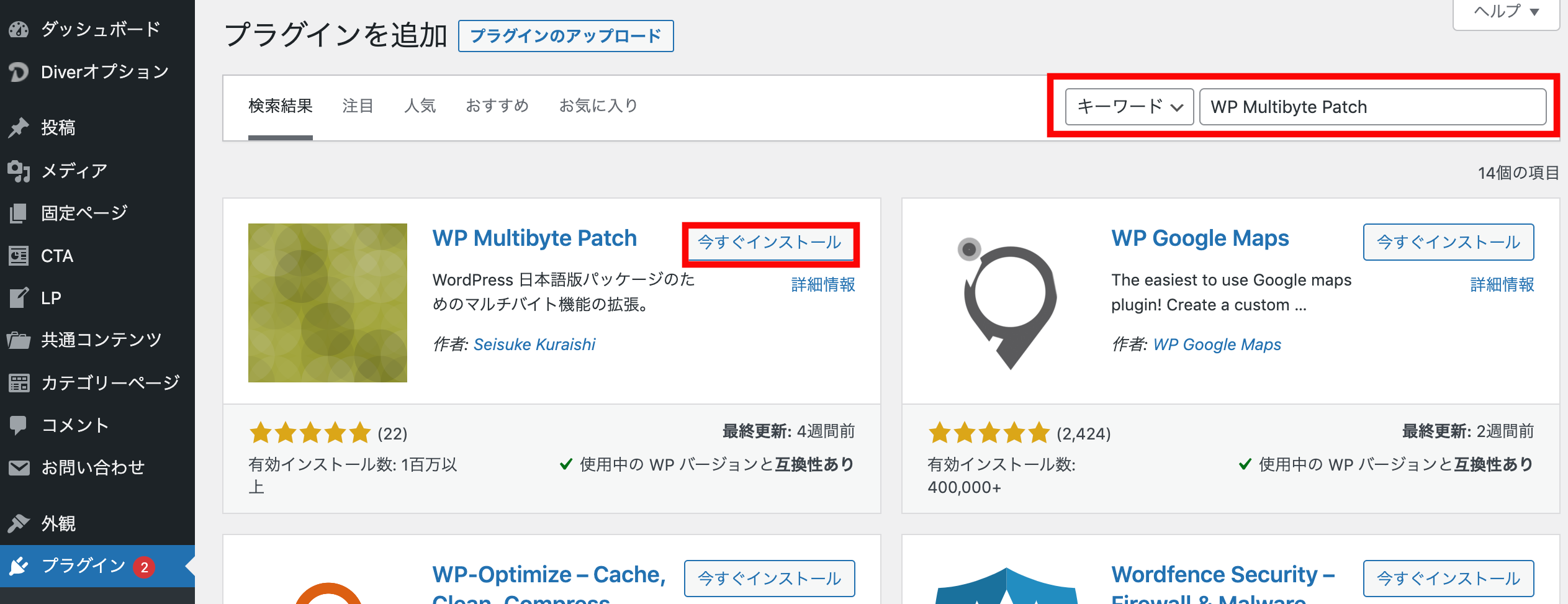
Task: Click the WP Multibyte Patch thumbnail
Action: click(x=328, y=303)
